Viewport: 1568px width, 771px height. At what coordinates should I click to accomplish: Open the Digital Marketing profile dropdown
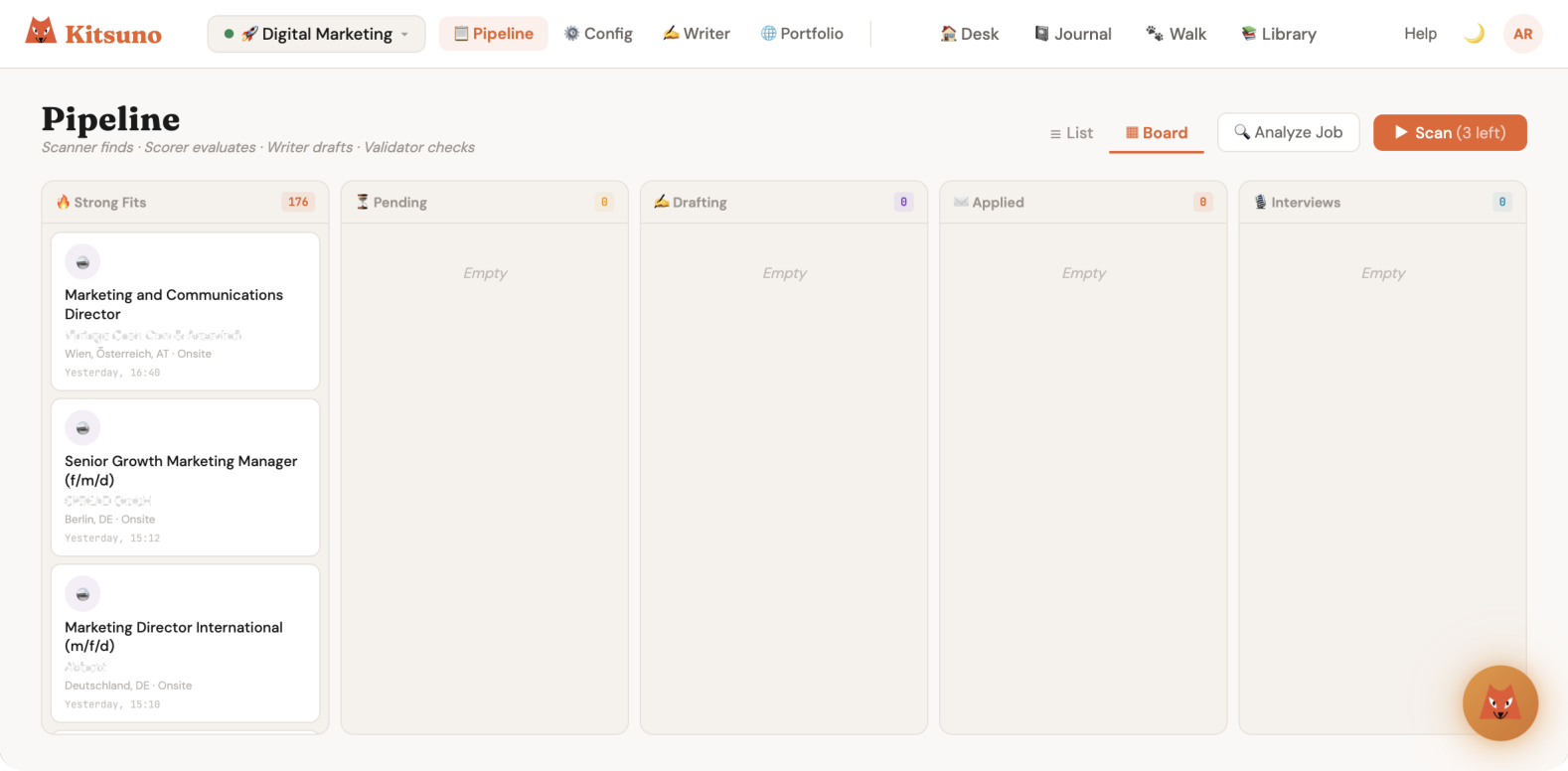pyautogui.click(x=316, y=34)
